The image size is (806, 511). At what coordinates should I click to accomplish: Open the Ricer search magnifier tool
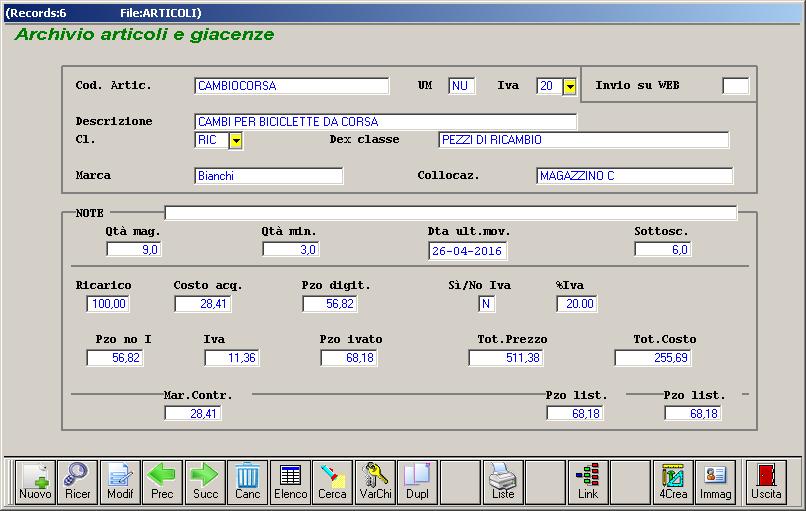pos(78,481)
